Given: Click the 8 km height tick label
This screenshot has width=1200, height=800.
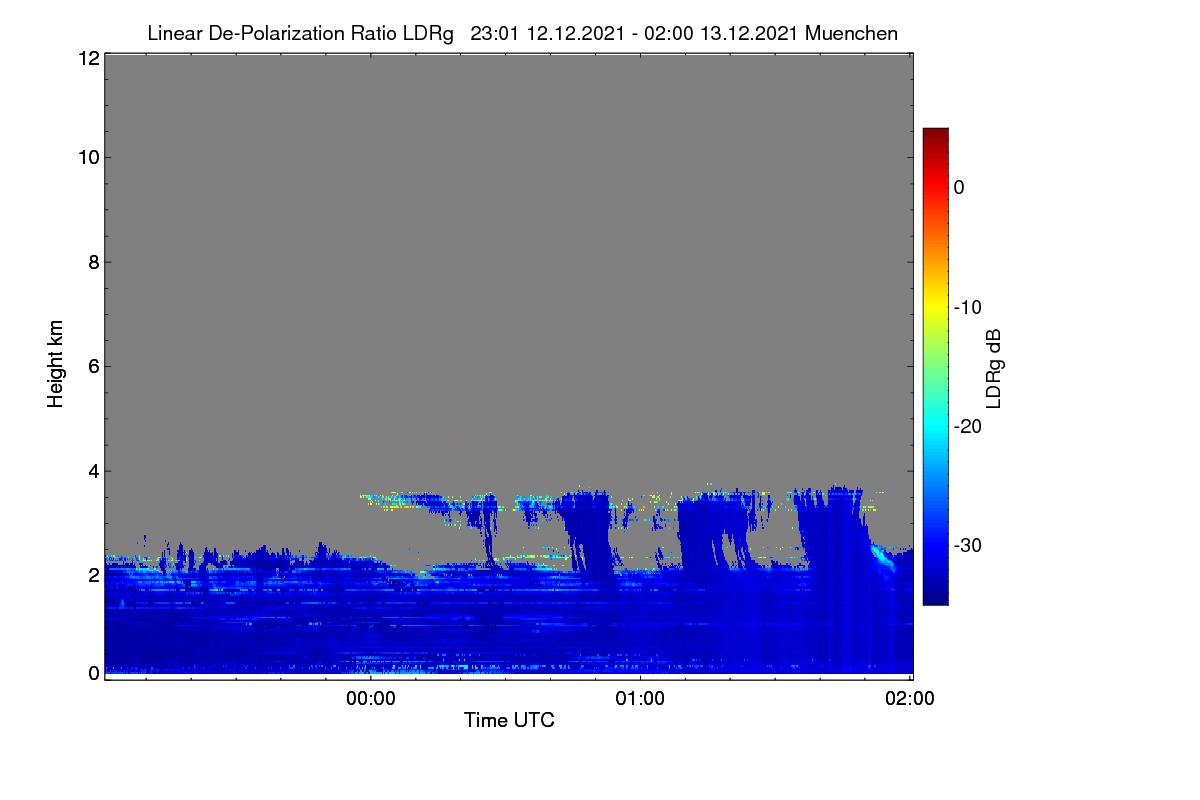Looking at the screenshot, I should [93, 263].
